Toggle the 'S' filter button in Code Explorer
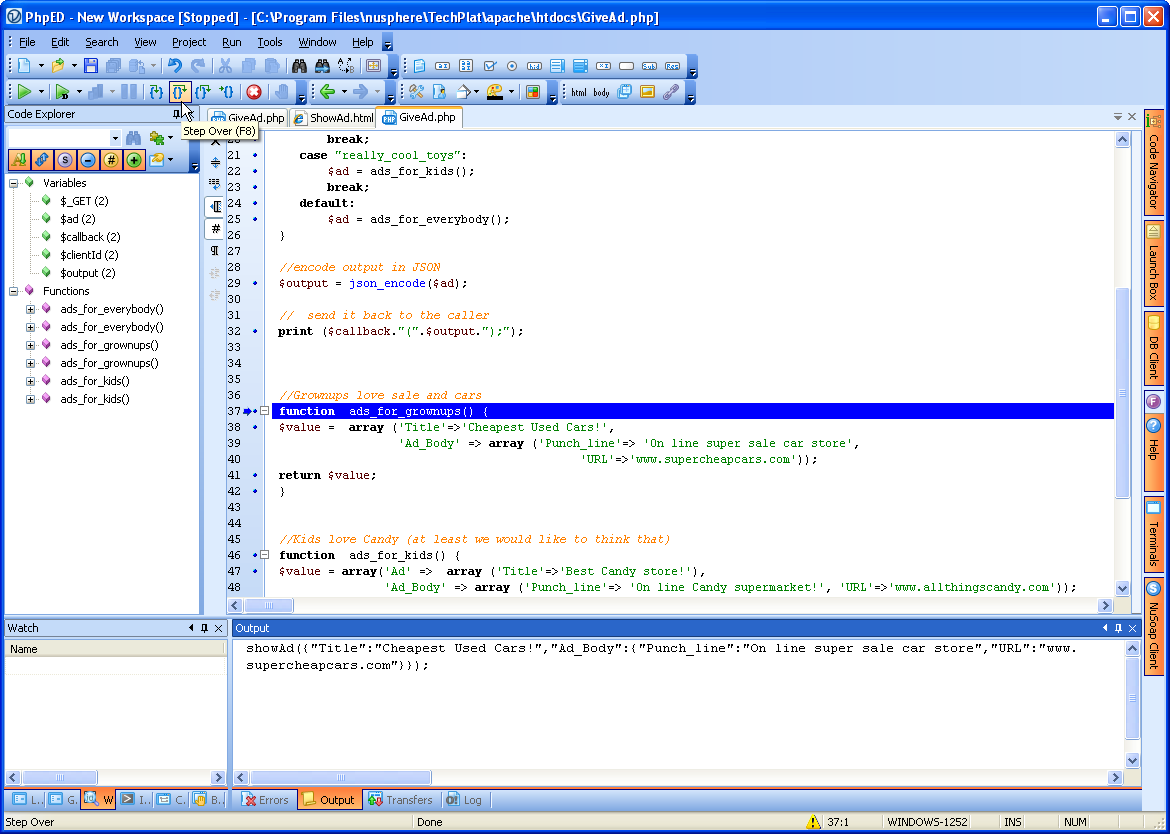 [x=65, y=160]
